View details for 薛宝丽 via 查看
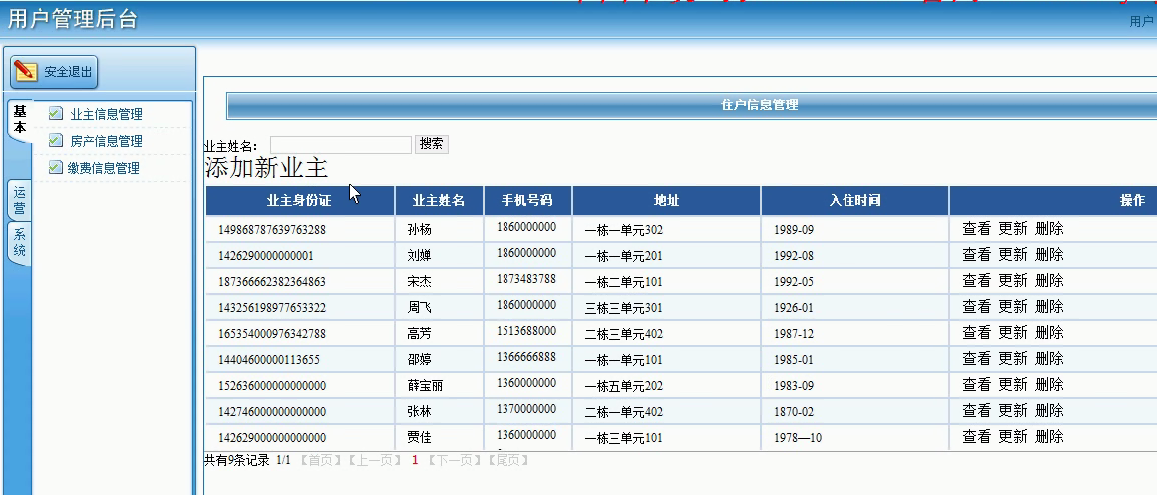 (x=976, y=384)
